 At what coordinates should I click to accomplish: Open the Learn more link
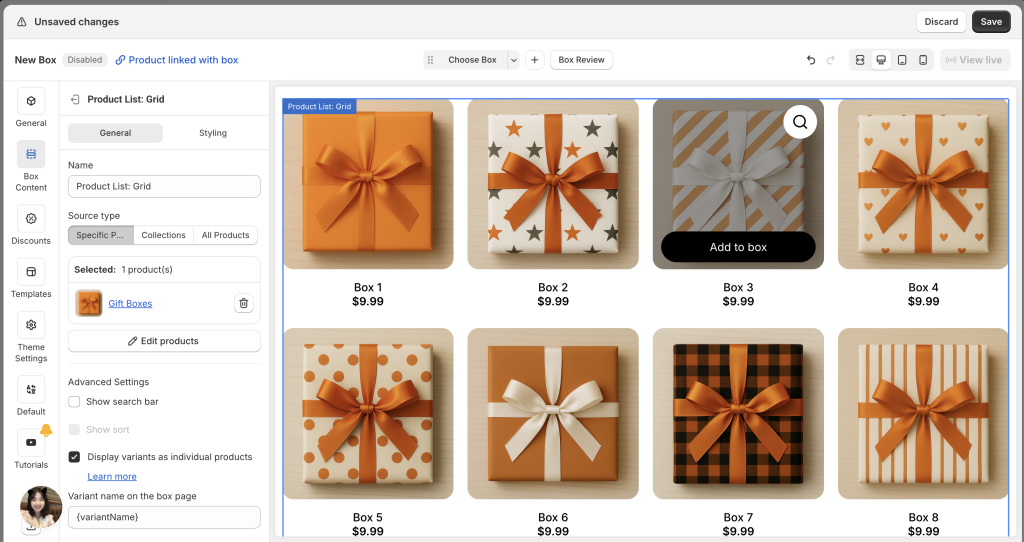click(112, 477)
